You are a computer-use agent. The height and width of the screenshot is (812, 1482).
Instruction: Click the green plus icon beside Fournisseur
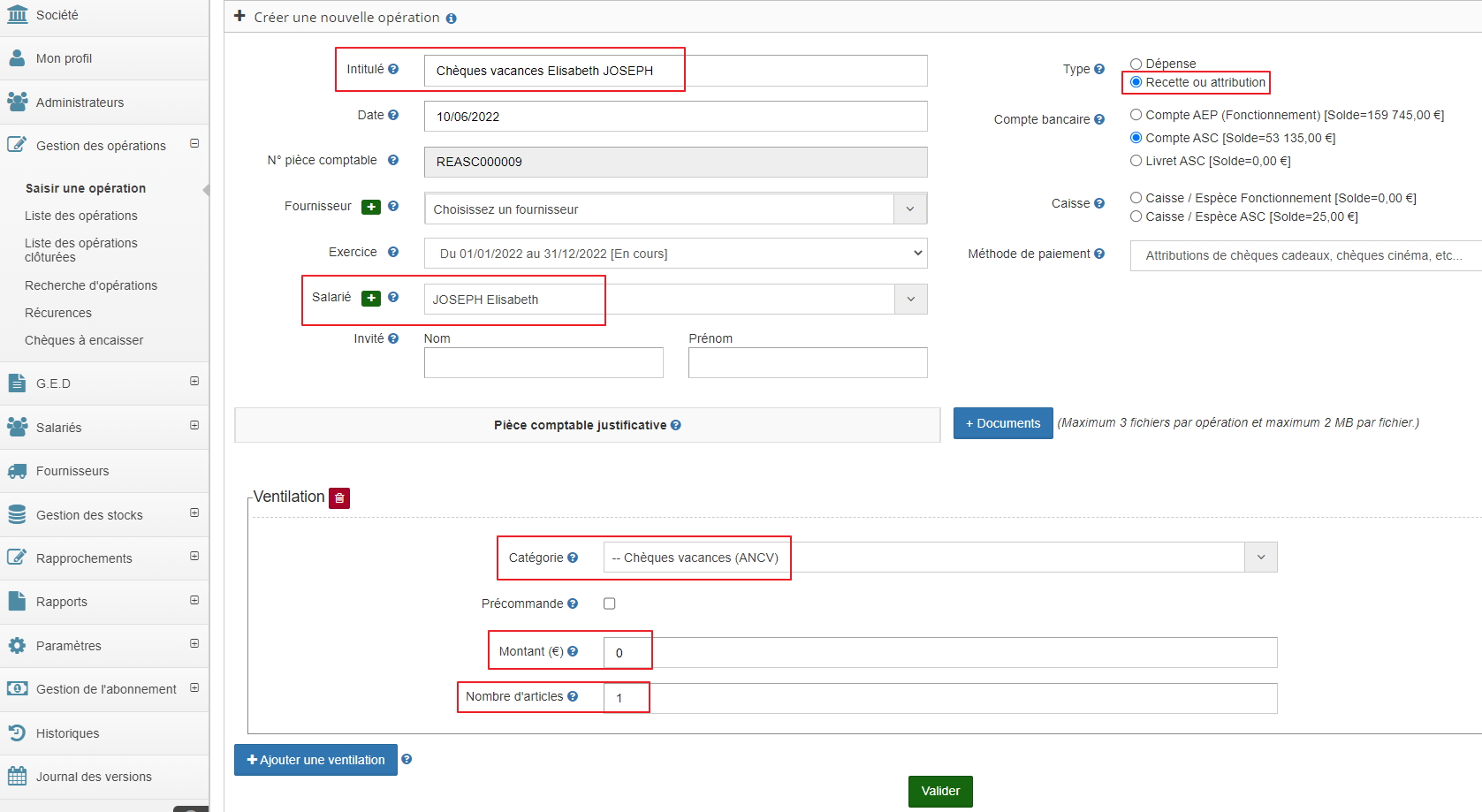(371, 207)
